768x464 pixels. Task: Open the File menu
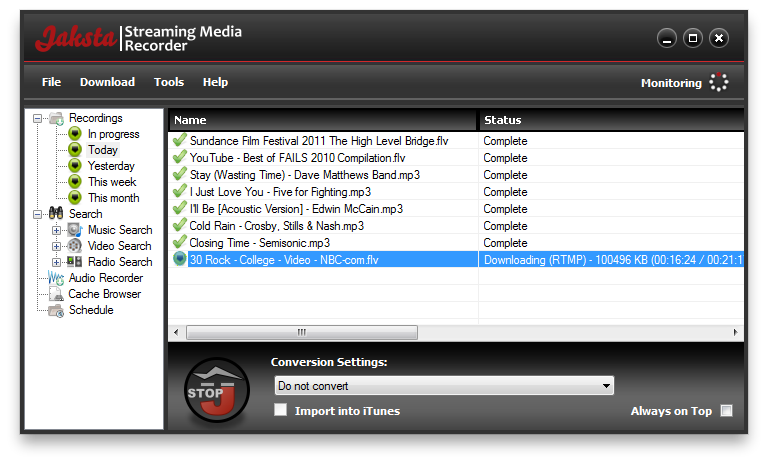click(x=51, y=82)
